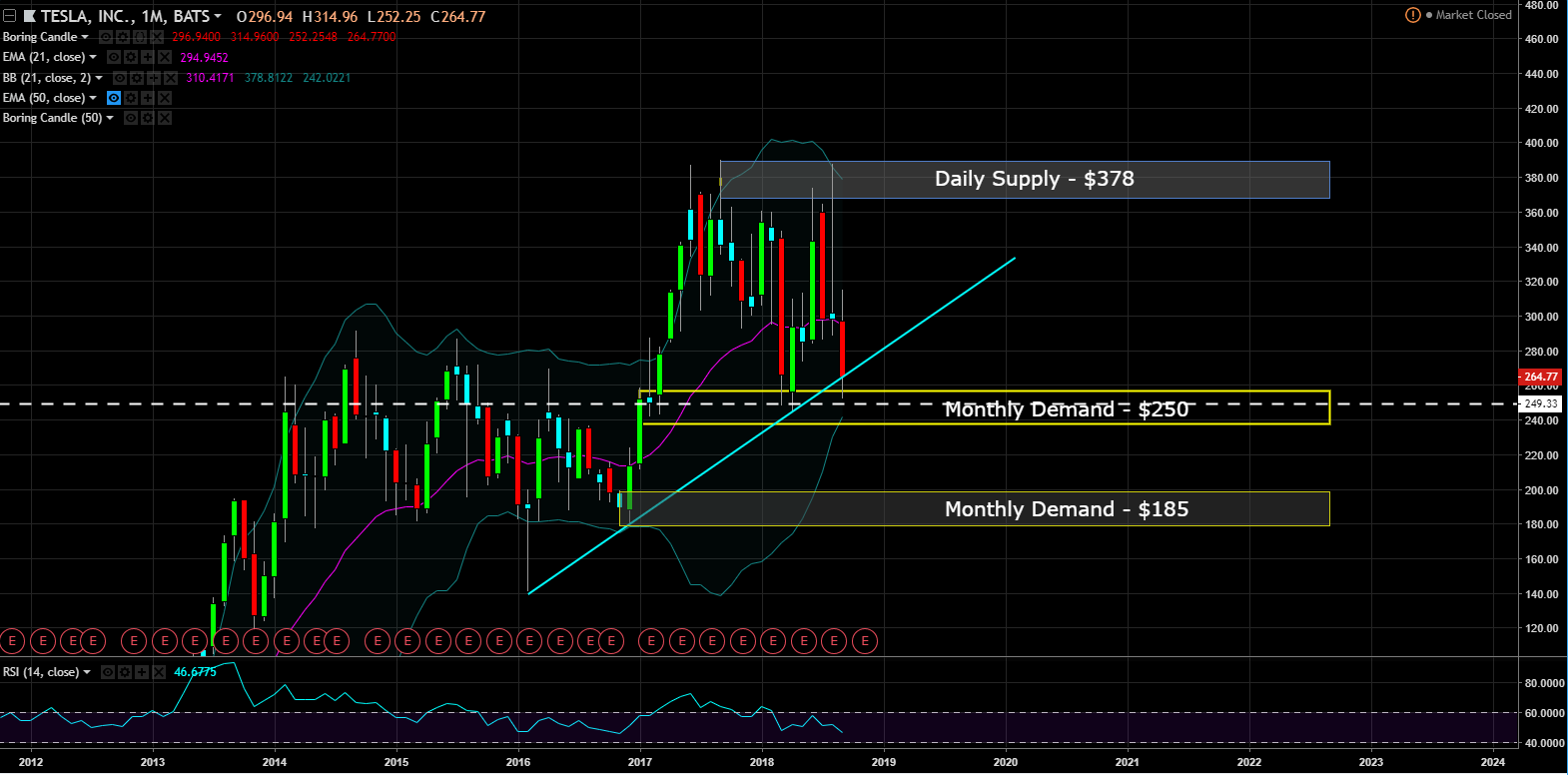
Task: Hide the EMA (21, close) line
Action: [x=114, y=57]
